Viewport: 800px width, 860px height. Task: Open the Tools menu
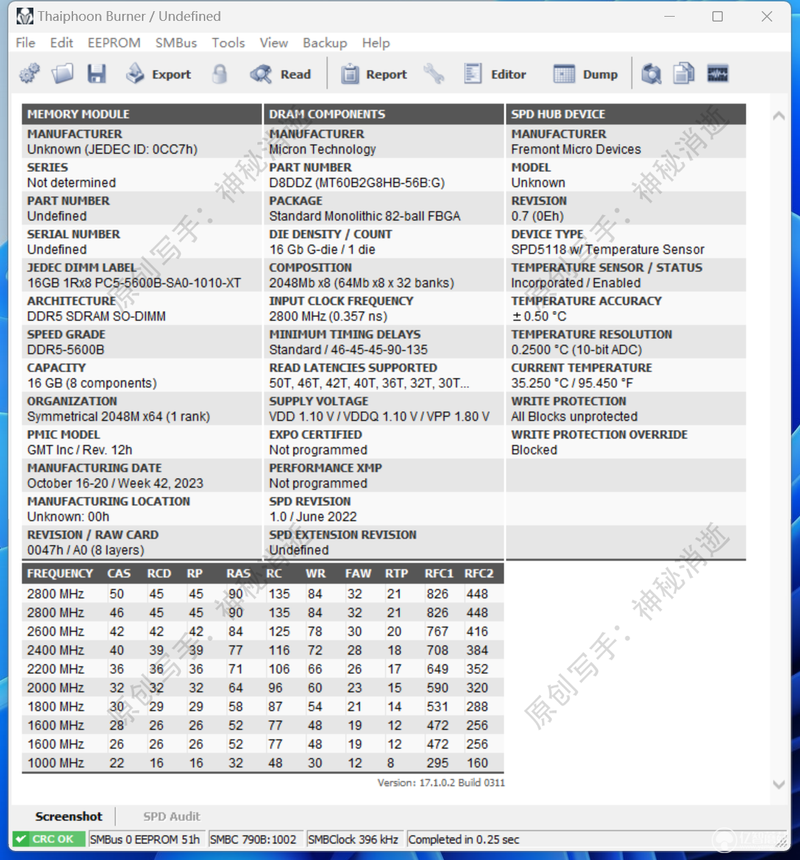[x=228, y=43]
